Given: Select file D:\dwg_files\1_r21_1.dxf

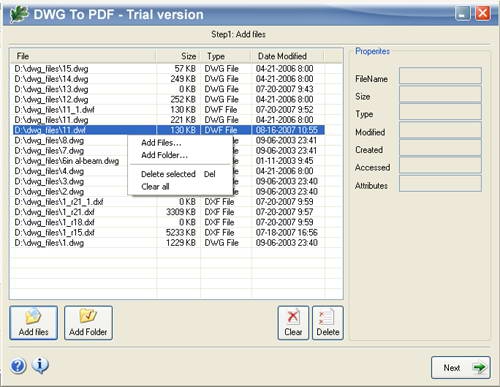Looking at the screenshot, I should pos(59,202).
